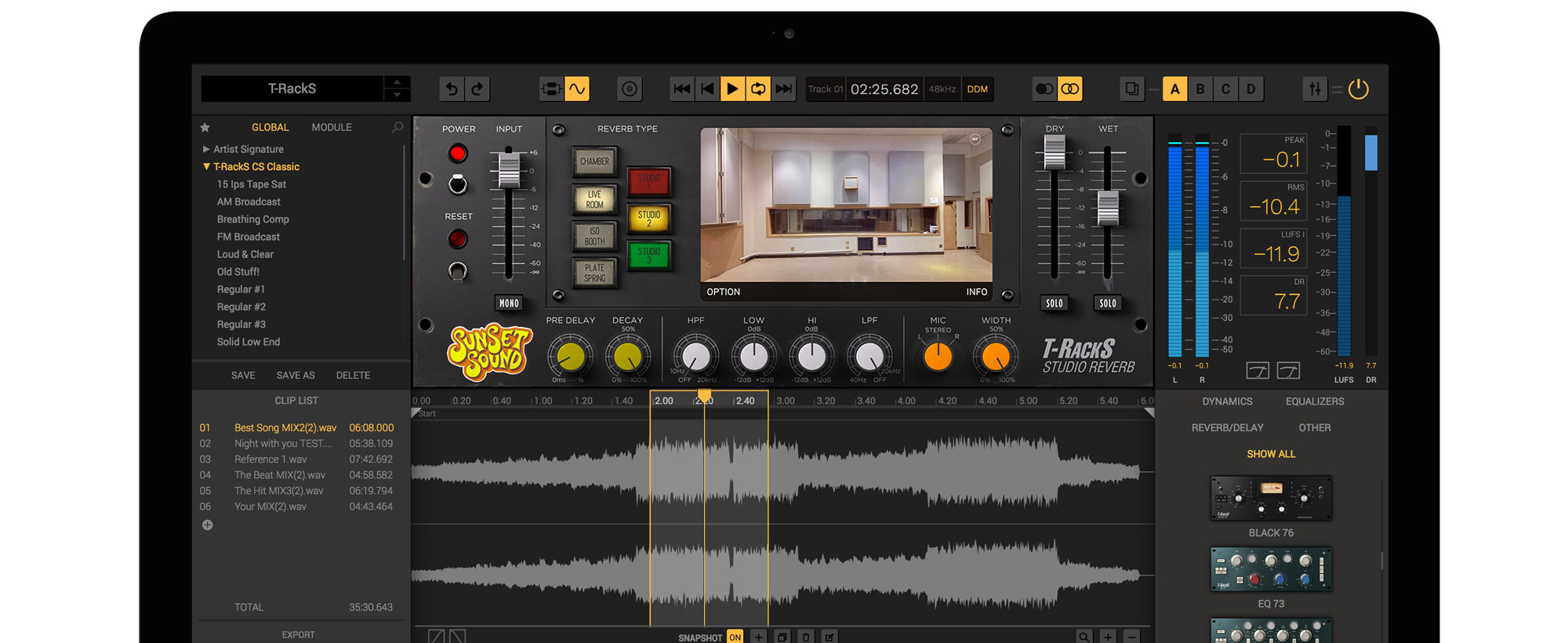Open the REVERB/DELAY module category
Screen dimensions: 1568x643
[1227, 428]
